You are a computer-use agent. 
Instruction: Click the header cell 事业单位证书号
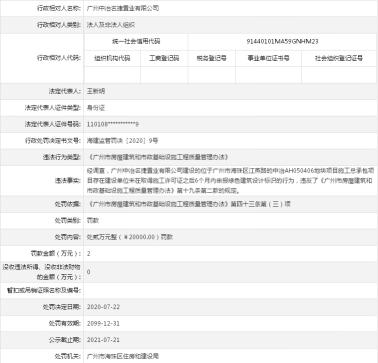(x=268, y=58)
